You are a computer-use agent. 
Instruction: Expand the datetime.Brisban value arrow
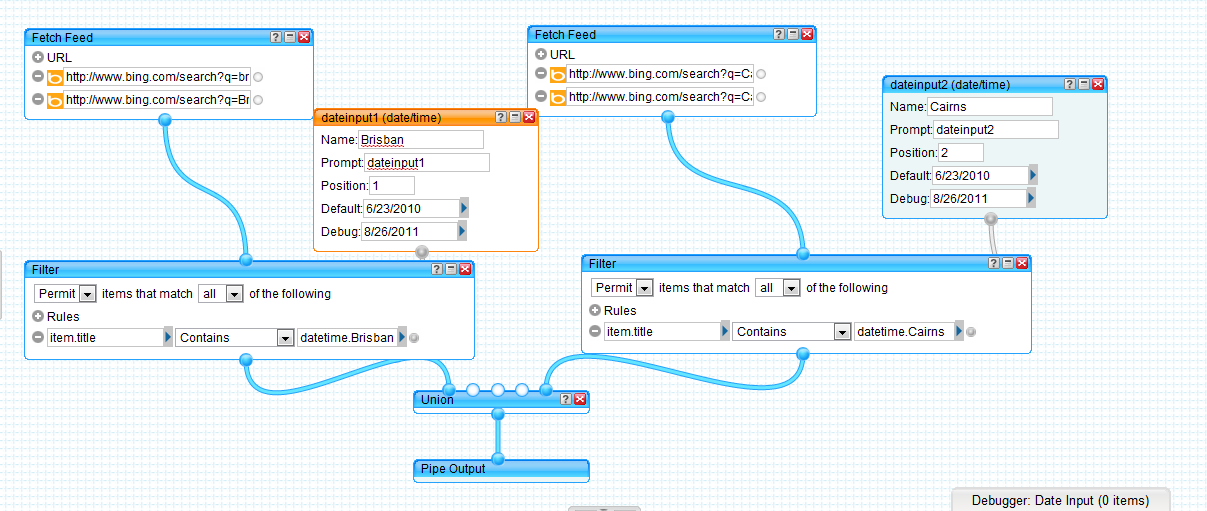click(x=402, y=338)
